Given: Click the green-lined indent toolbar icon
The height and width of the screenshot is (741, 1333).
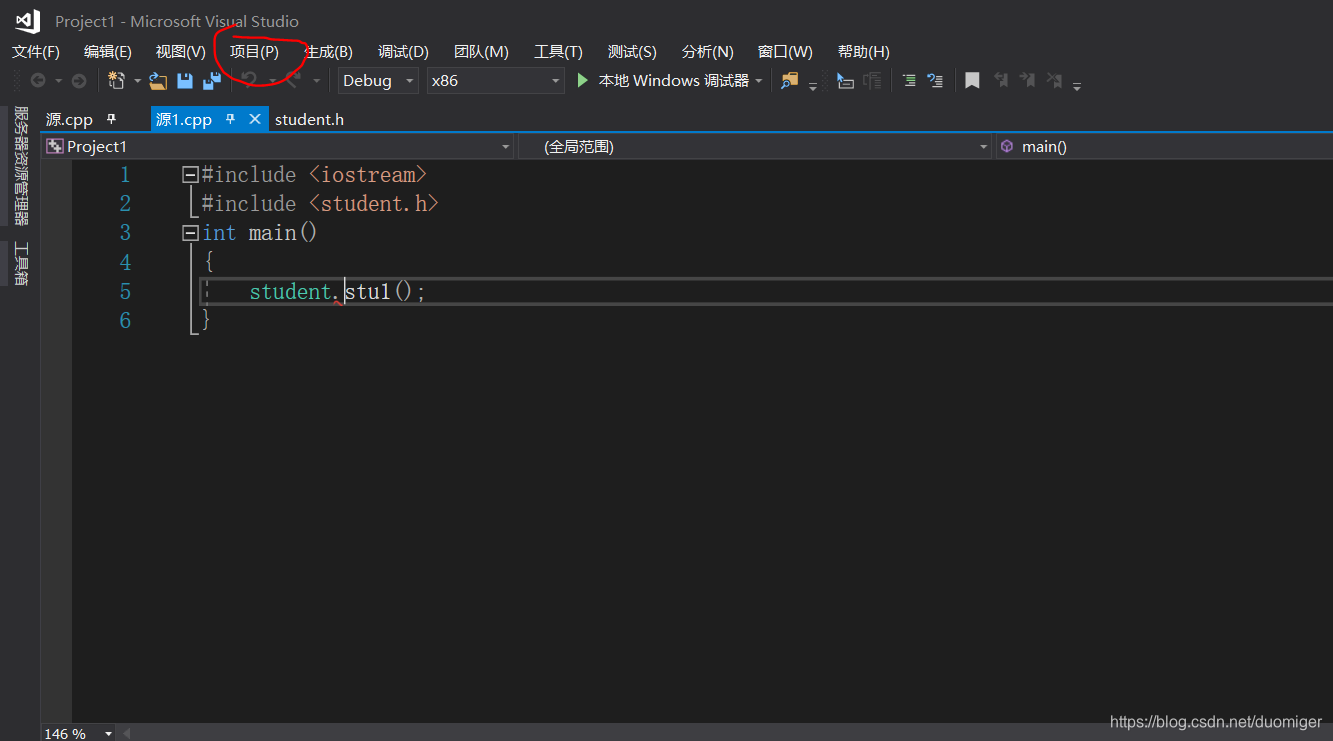Looking at the screenshot, I should pos(909,81).
